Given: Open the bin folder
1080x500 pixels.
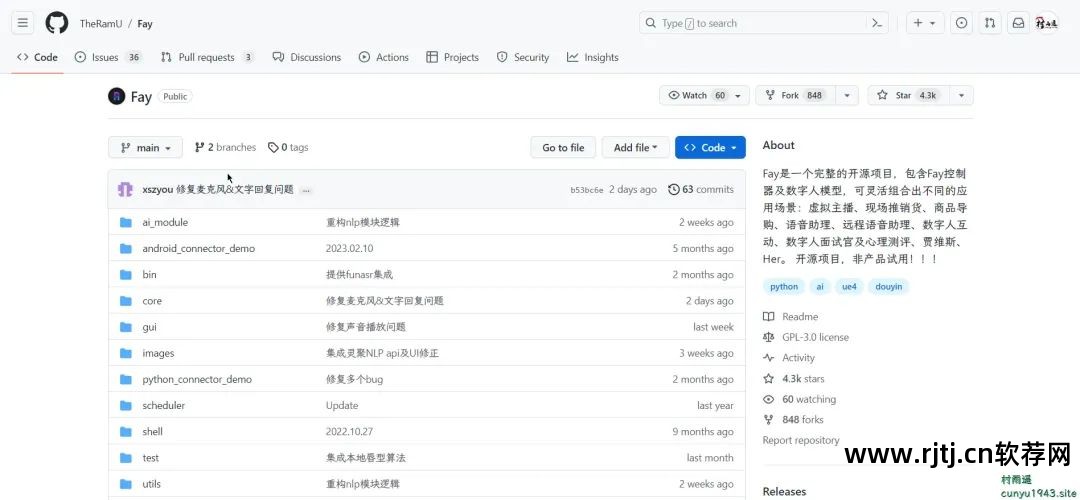Looking at the screenshot, I should (x=149, y=275).
